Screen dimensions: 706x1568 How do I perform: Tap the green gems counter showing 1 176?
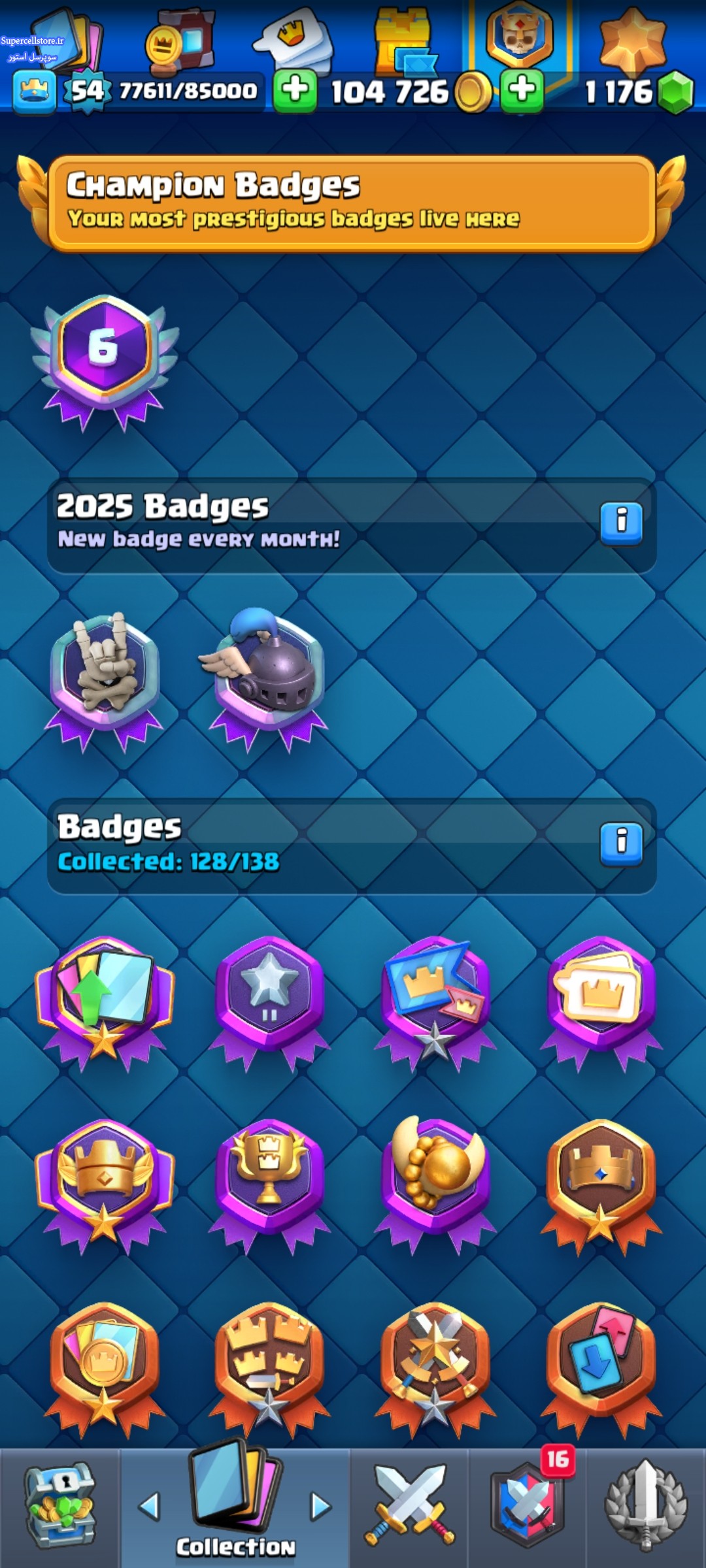639,91
